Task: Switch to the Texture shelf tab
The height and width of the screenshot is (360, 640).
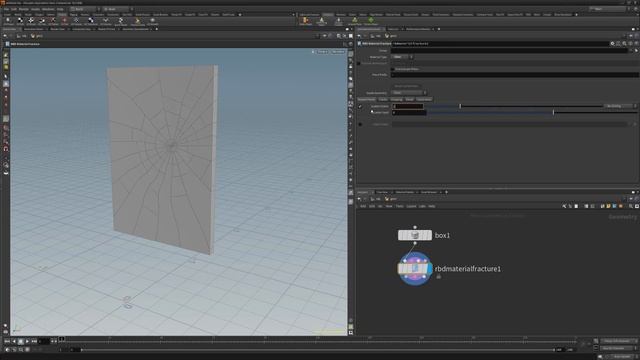Action: pyautogui.click(x=62, y=14)
